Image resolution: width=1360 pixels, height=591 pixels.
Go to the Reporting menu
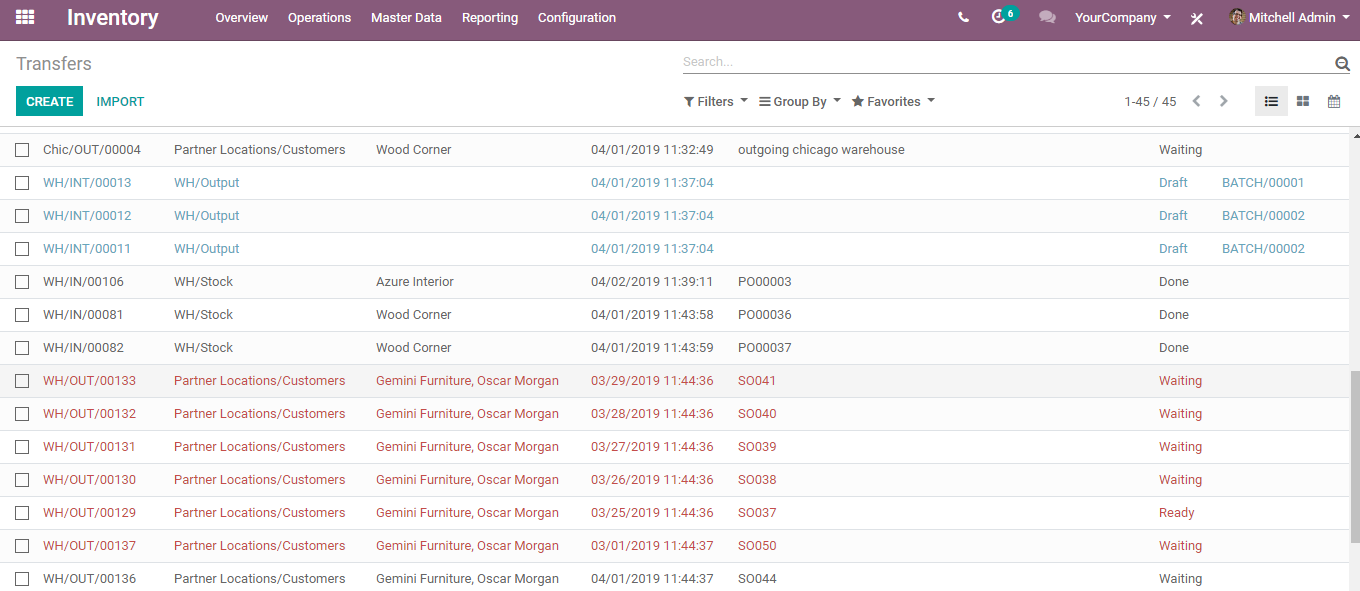(x=490, y=17)
